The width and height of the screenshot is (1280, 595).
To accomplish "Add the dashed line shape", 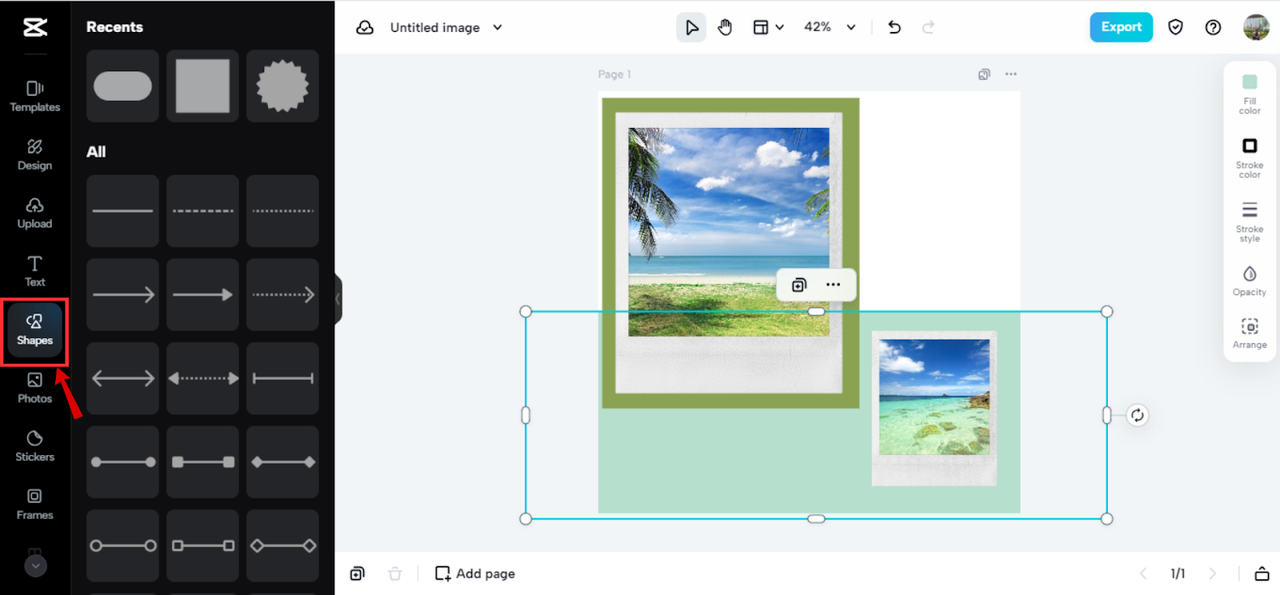I will [203, 211].
